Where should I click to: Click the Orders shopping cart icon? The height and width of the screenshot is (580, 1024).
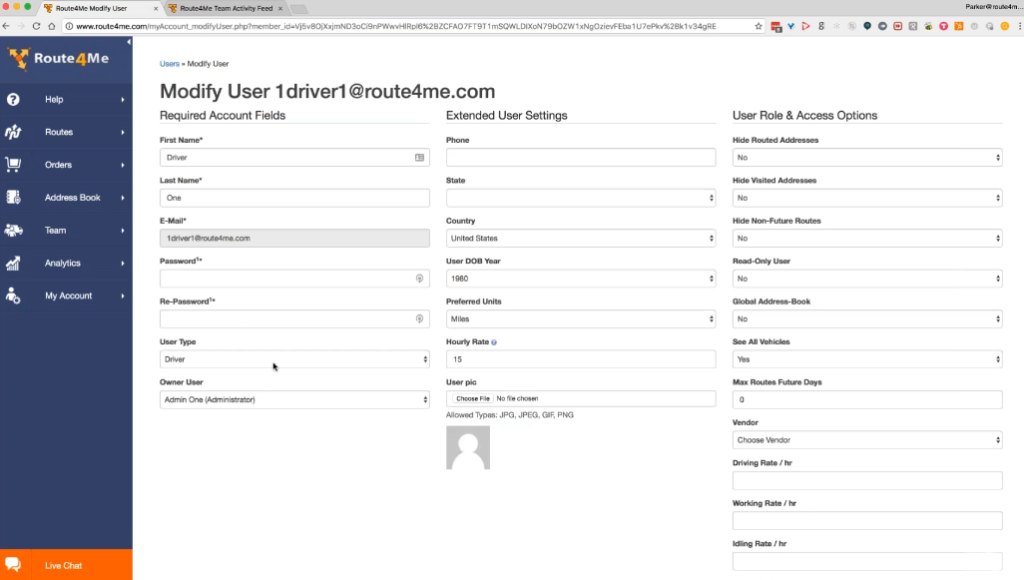(14, 165)
